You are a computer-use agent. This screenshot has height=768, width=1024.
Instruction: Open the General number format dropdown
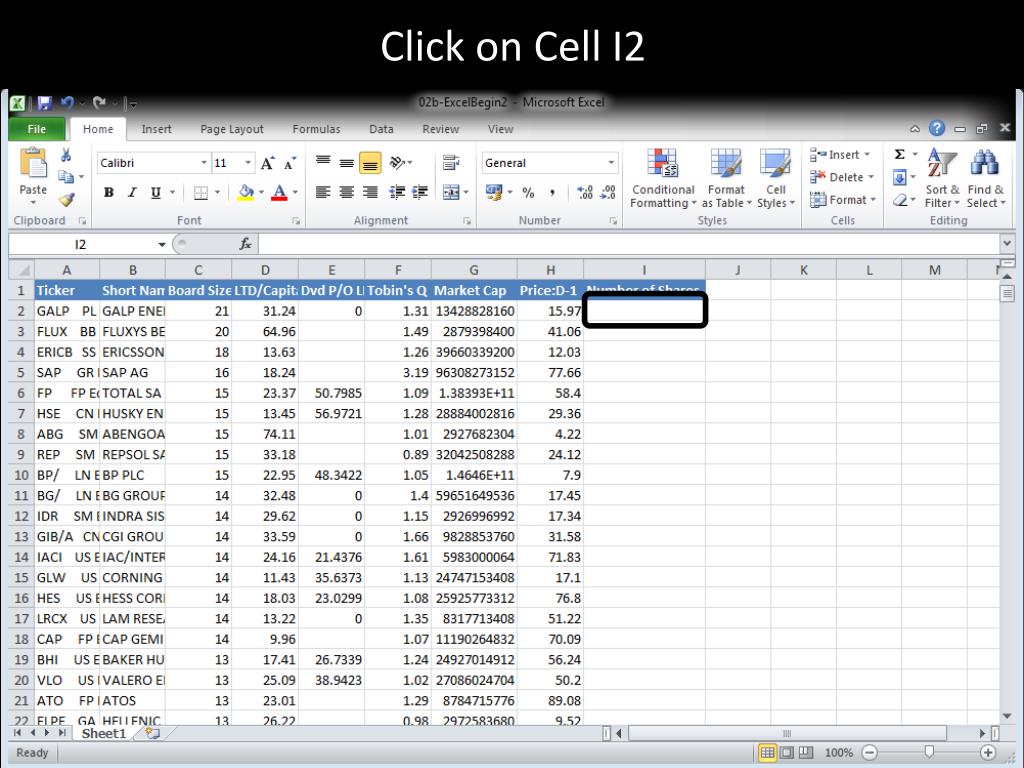click(x=611, y=163)
